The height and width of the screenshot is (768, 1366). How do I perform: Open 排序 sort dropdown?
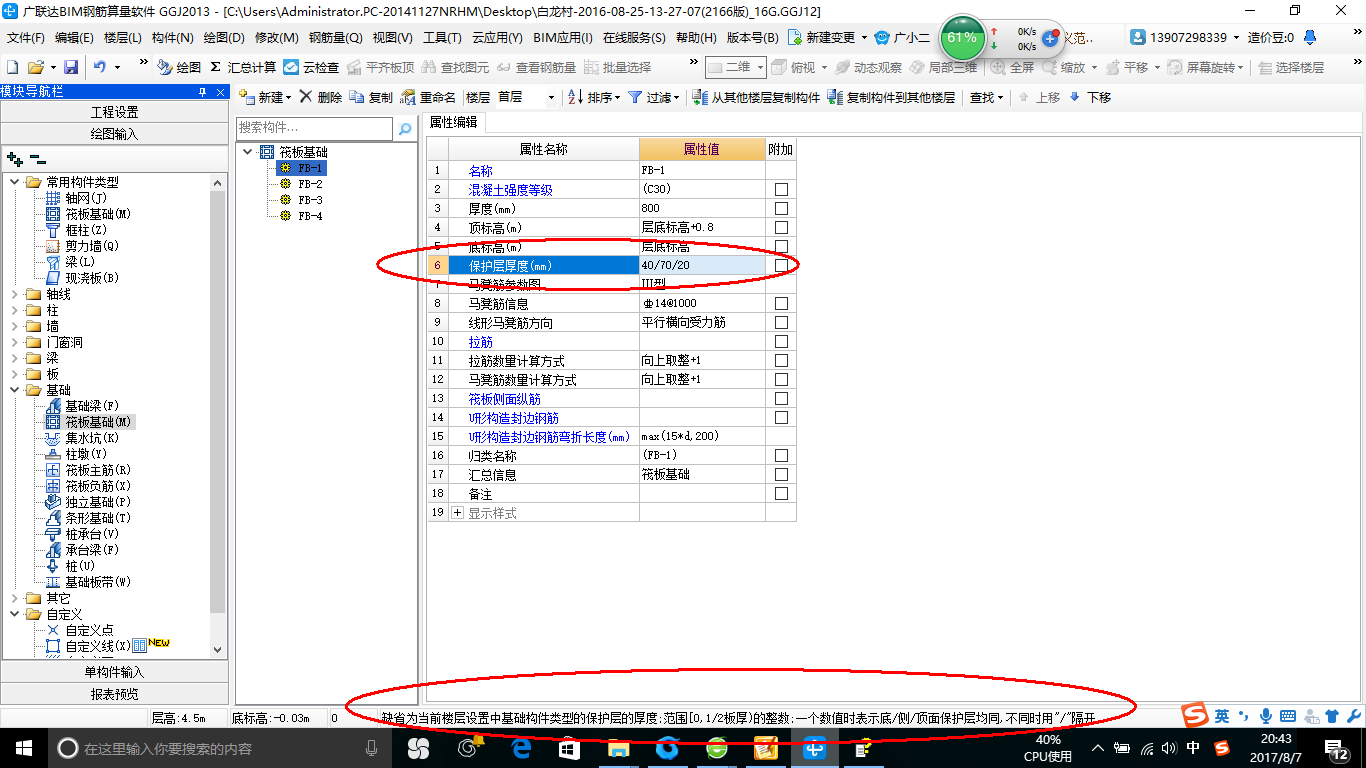point(594,97)
